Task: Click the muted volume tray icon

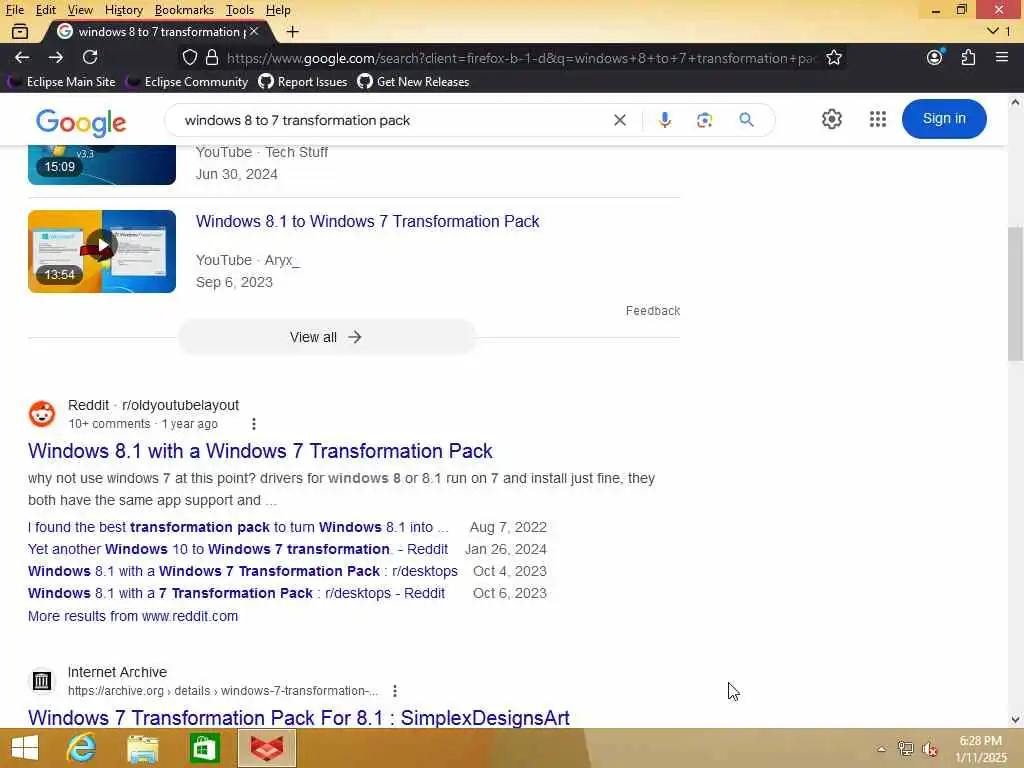Action: tap(929, 749)
